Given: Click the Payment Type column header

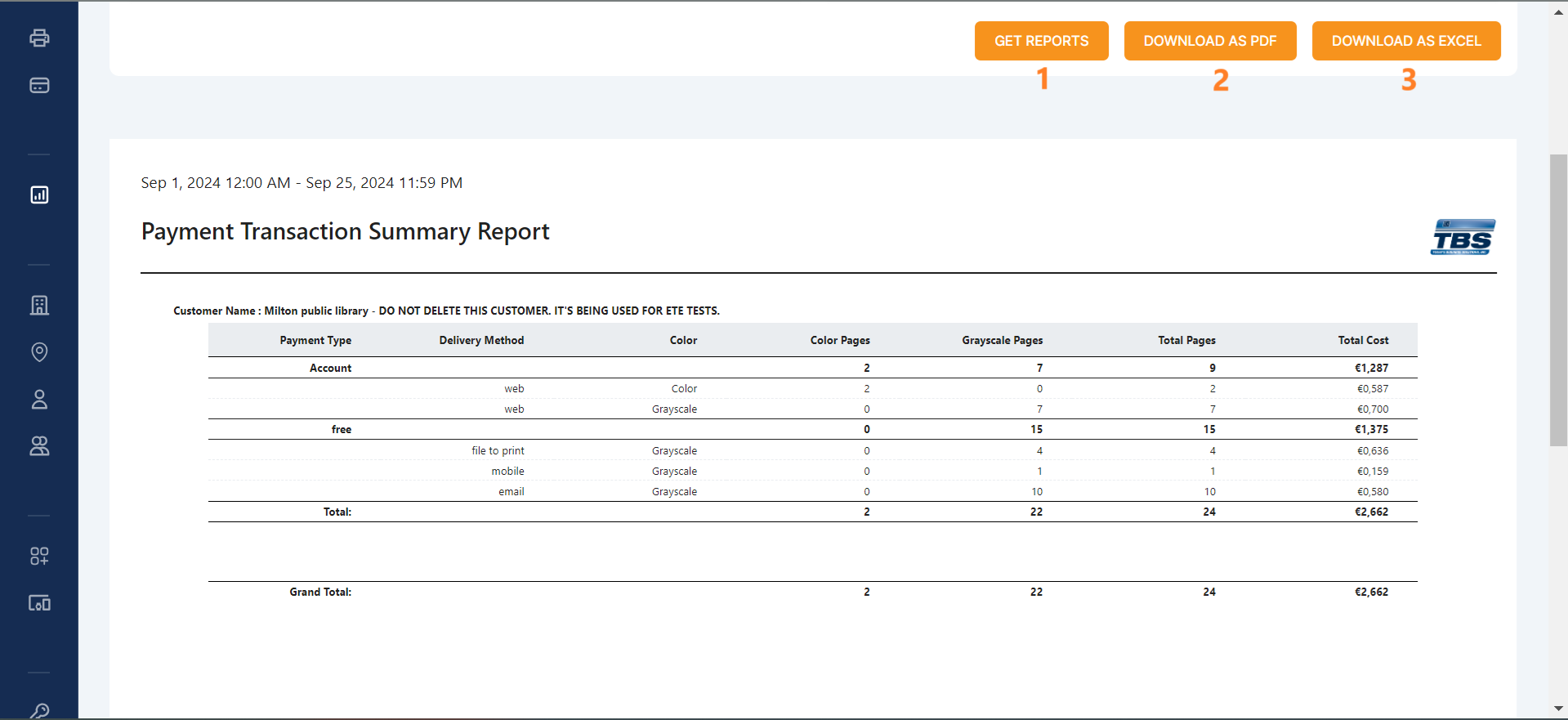Looking at the screenshot, I should point(315,340).
